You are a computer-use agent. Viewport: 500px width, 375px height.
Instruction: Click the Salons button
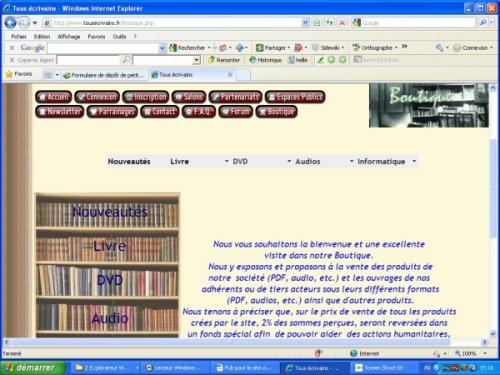pos(189,97)
